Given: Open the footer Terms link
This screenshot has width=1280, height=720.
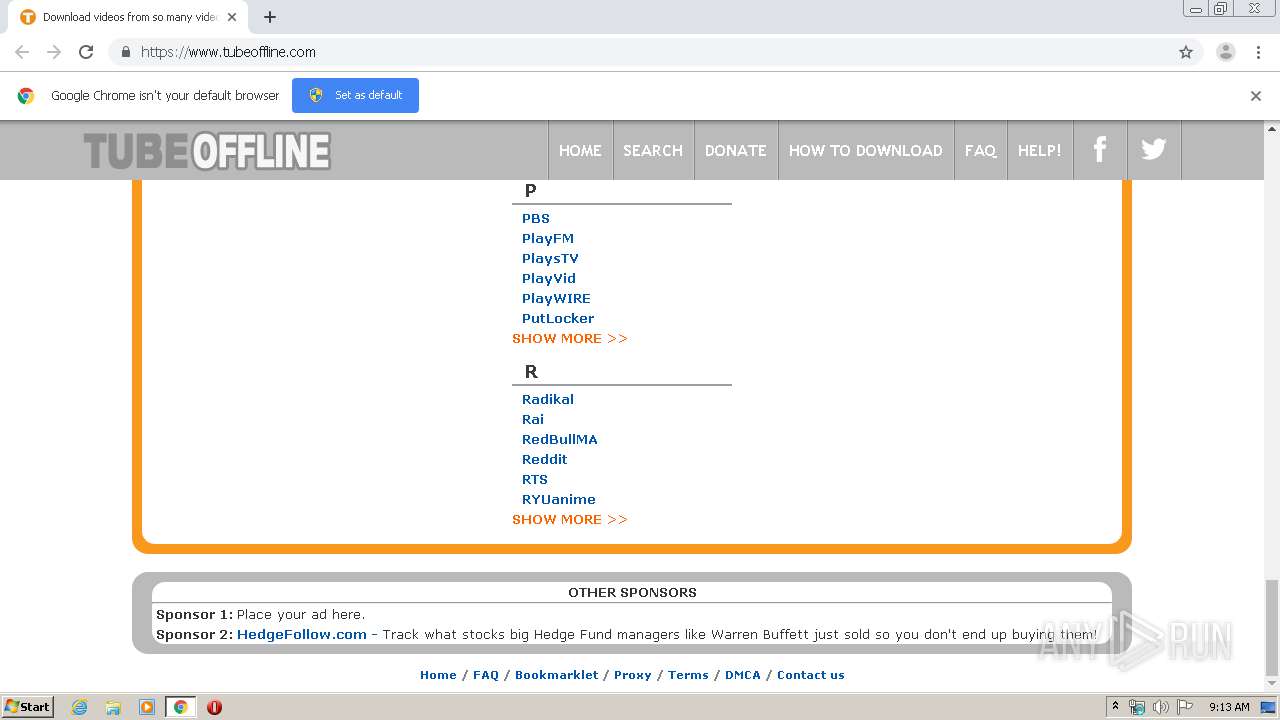Looking at the screenshot, I should pos(688,675).
